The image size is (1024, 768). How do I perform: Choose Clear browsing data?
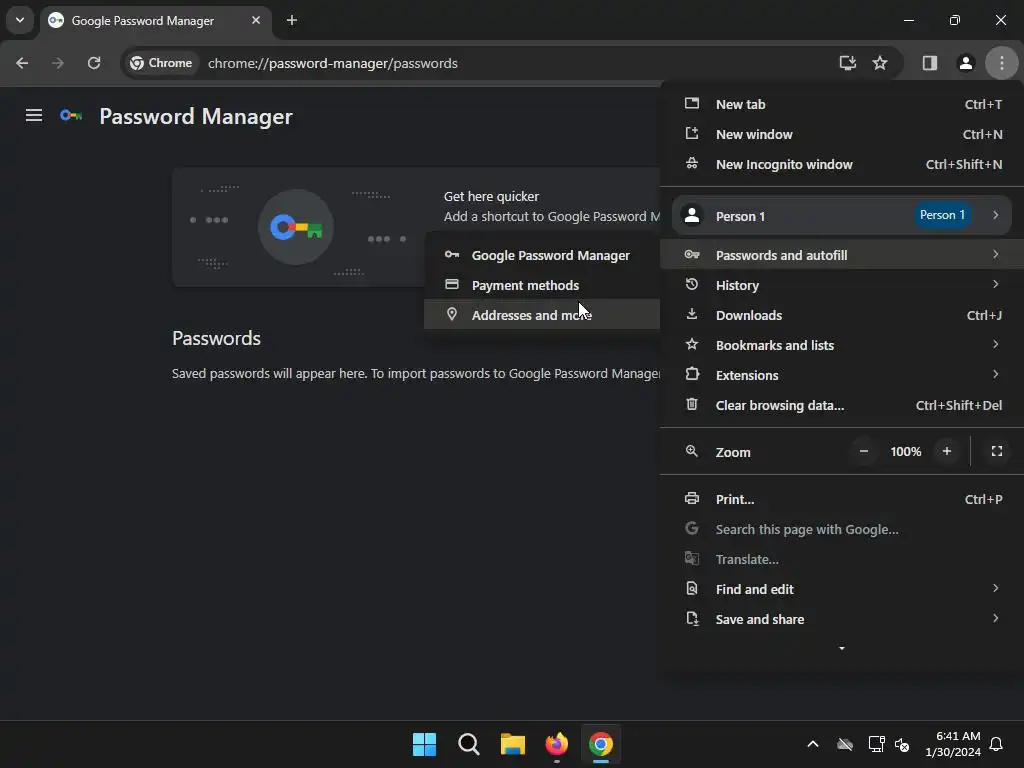pos(842,406)
